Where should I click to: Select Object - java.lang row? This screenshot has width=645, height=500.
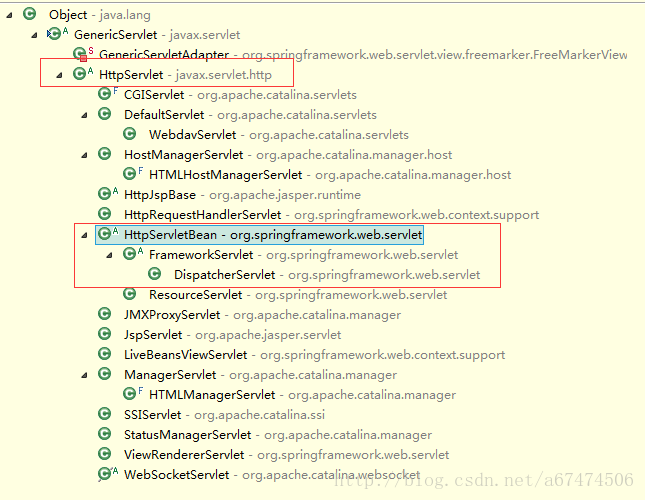click(100, 15)
